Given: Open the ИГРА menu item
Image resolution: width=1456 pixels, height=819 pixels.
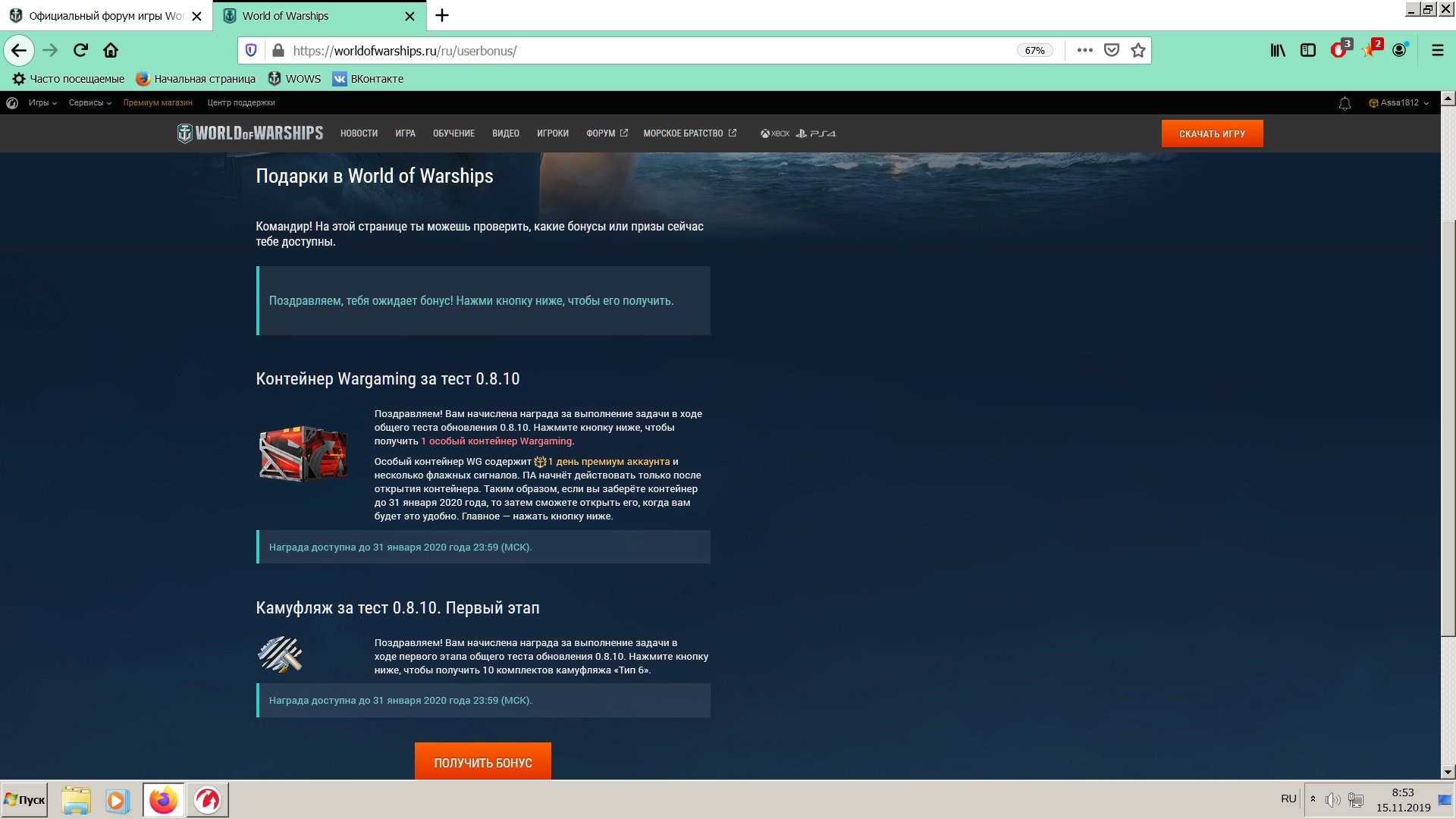Looking at the screenshot, I should pos(405,133).
